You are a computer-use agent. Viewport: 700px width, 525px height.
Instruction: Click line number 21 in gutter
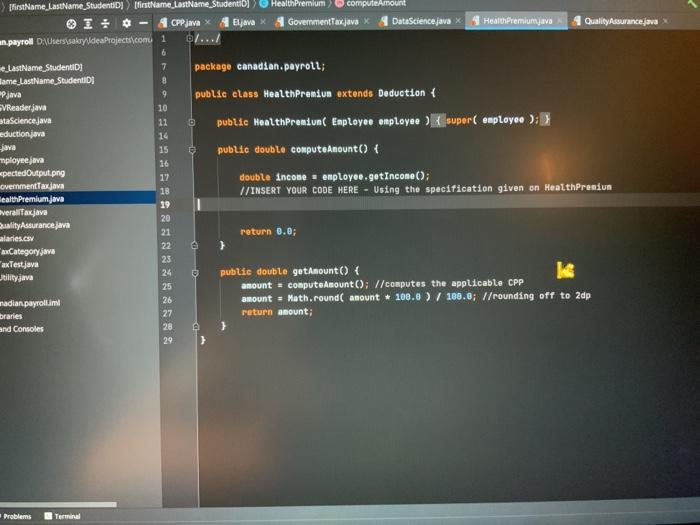point(166,232)
